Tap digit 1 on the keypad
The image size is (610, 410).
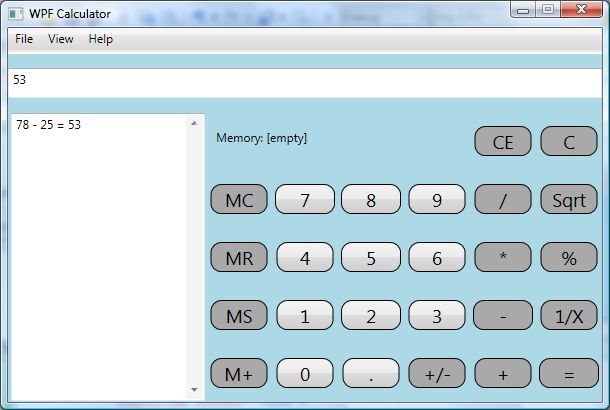point(305,315)
